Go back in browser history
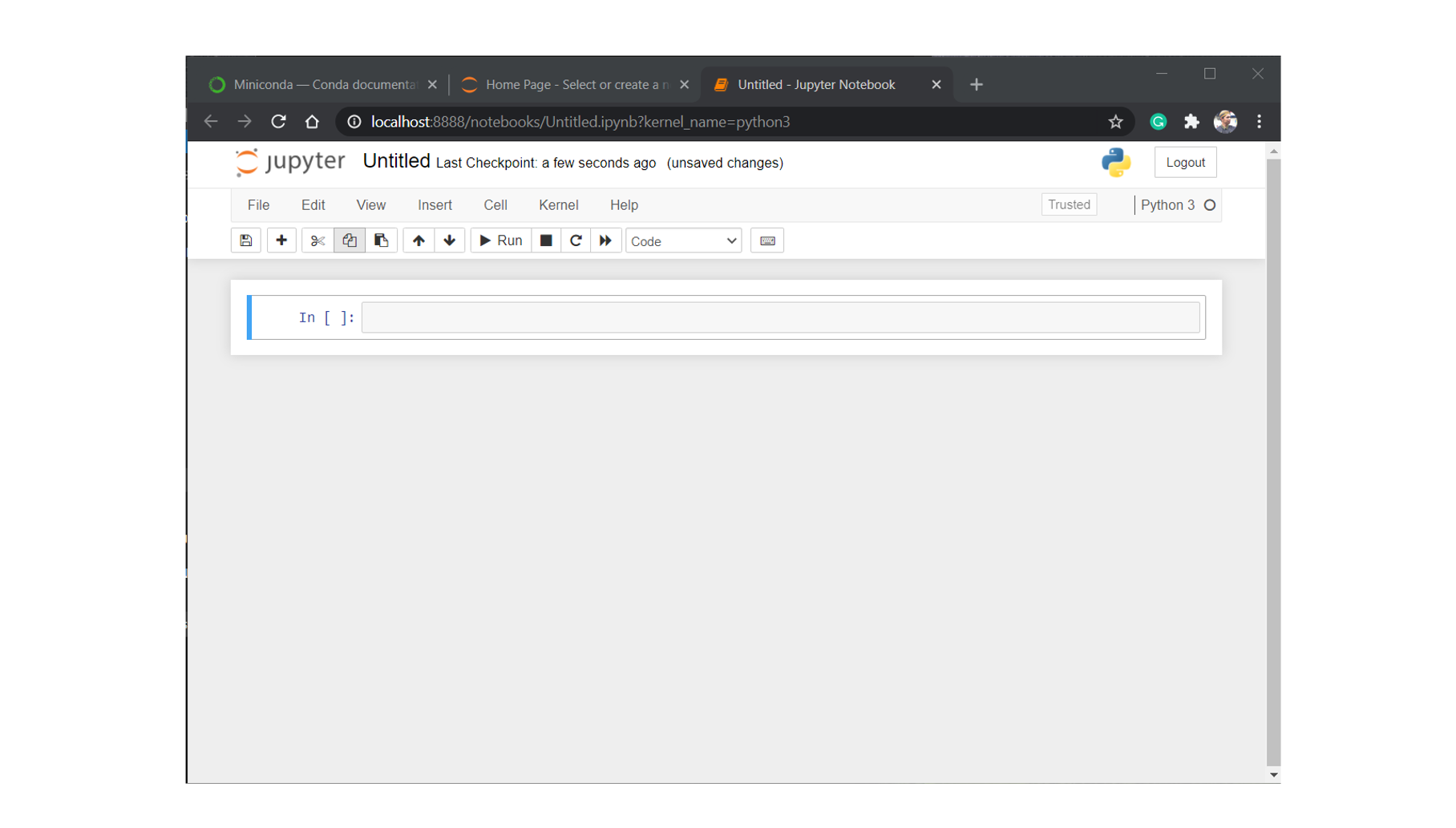This screenshot has height=828, width=1456. 211,122
